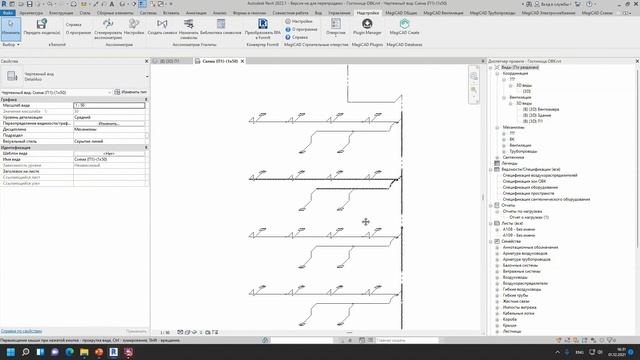Click Шаблон вида <Нет> button
Image resolution: width=640 pixels, height=360 pixels.
pos(109,153)
